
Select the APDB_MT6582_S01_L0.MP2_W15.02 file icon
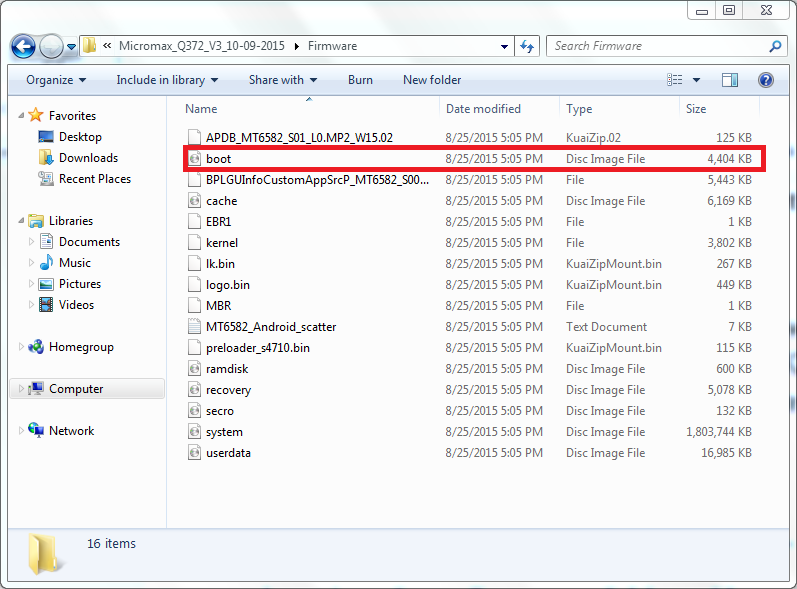coord(195,137)
